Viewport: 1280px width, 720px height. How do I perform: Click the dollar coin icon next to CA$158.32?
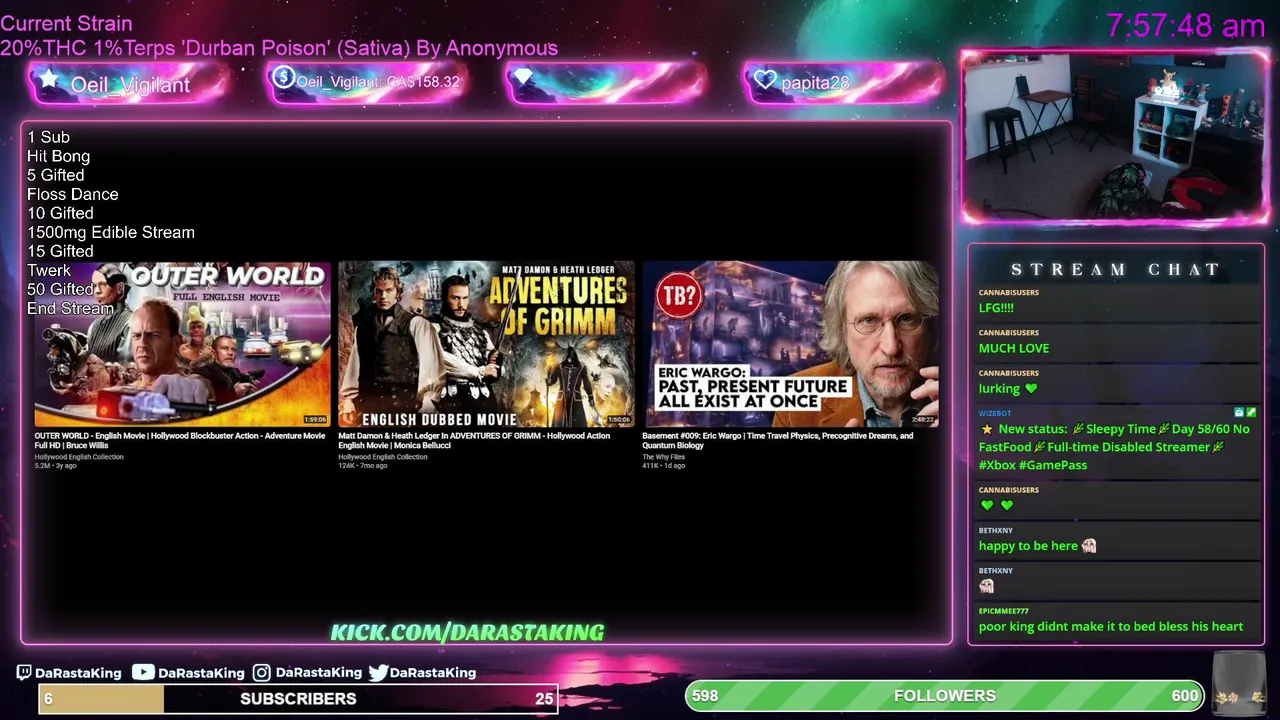(283, 78)
